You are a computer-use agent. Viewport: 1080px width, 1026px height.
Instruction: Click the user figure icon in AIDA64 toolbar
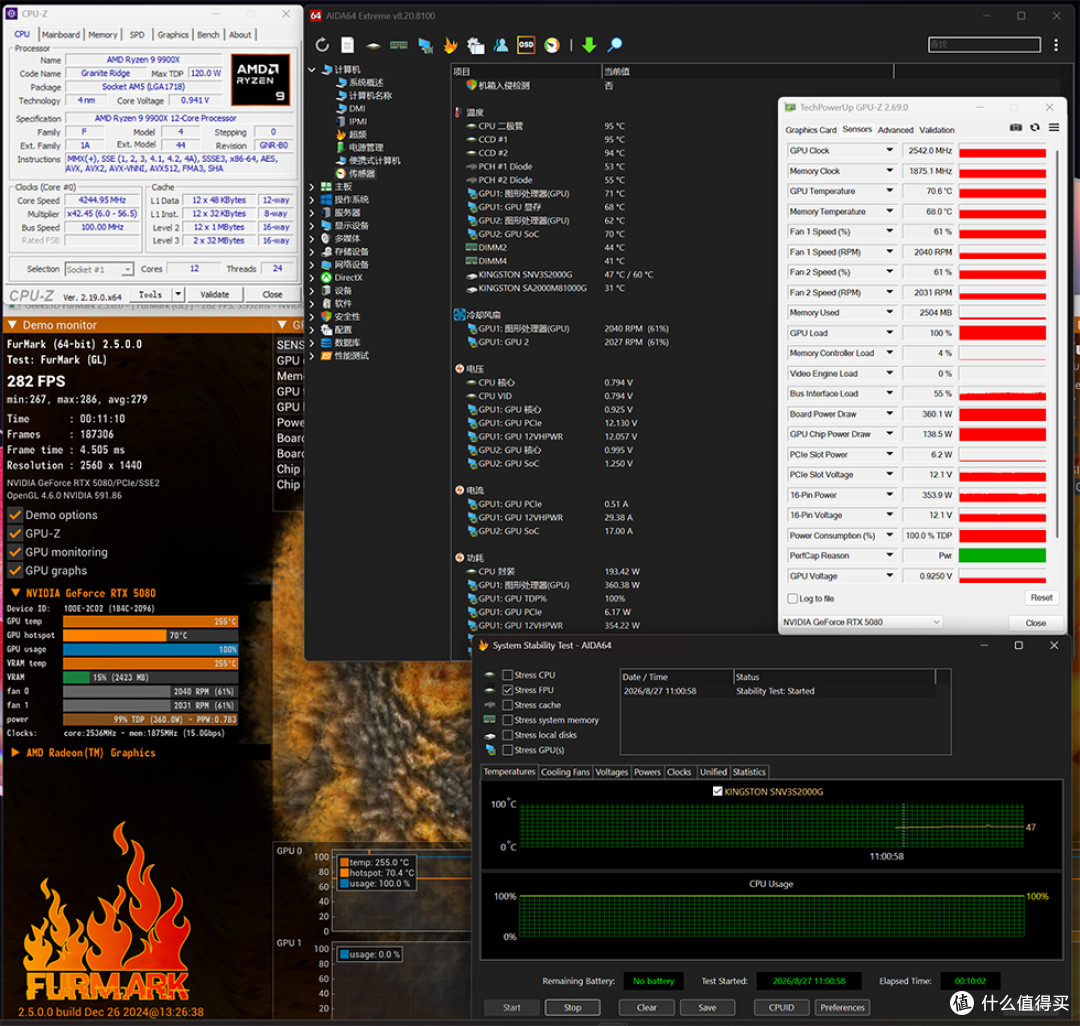pyautogui.click(x=501, y=45)
